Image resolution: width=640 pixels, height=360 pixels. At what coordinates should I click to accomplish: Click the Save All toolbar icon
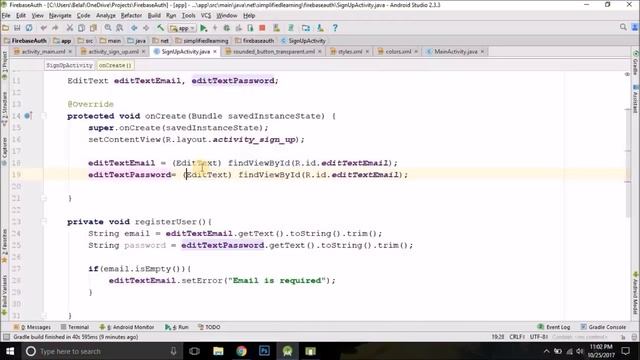pyautogui.click(x=17, y=28)
